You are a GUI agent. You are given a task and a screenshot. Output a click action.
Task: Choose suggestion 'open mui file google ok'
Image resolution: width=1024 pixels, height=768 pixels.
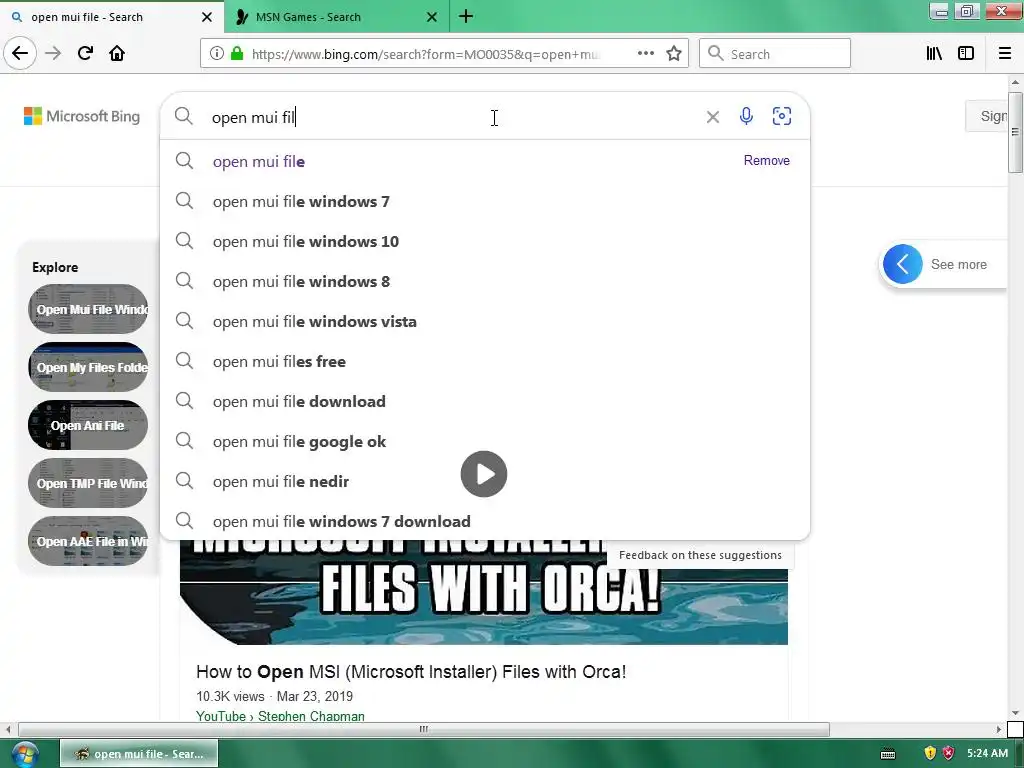click(x=485, y=441)
